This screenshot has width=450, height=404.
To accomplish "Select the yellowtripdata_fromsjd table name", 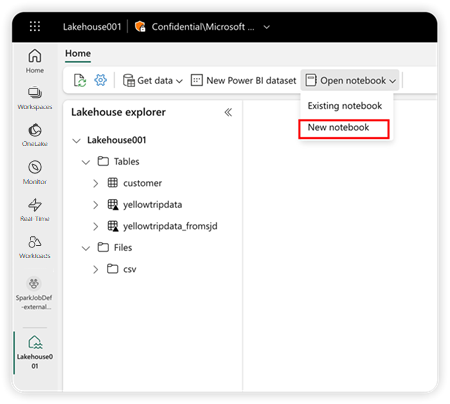I will tap(170, 226).
